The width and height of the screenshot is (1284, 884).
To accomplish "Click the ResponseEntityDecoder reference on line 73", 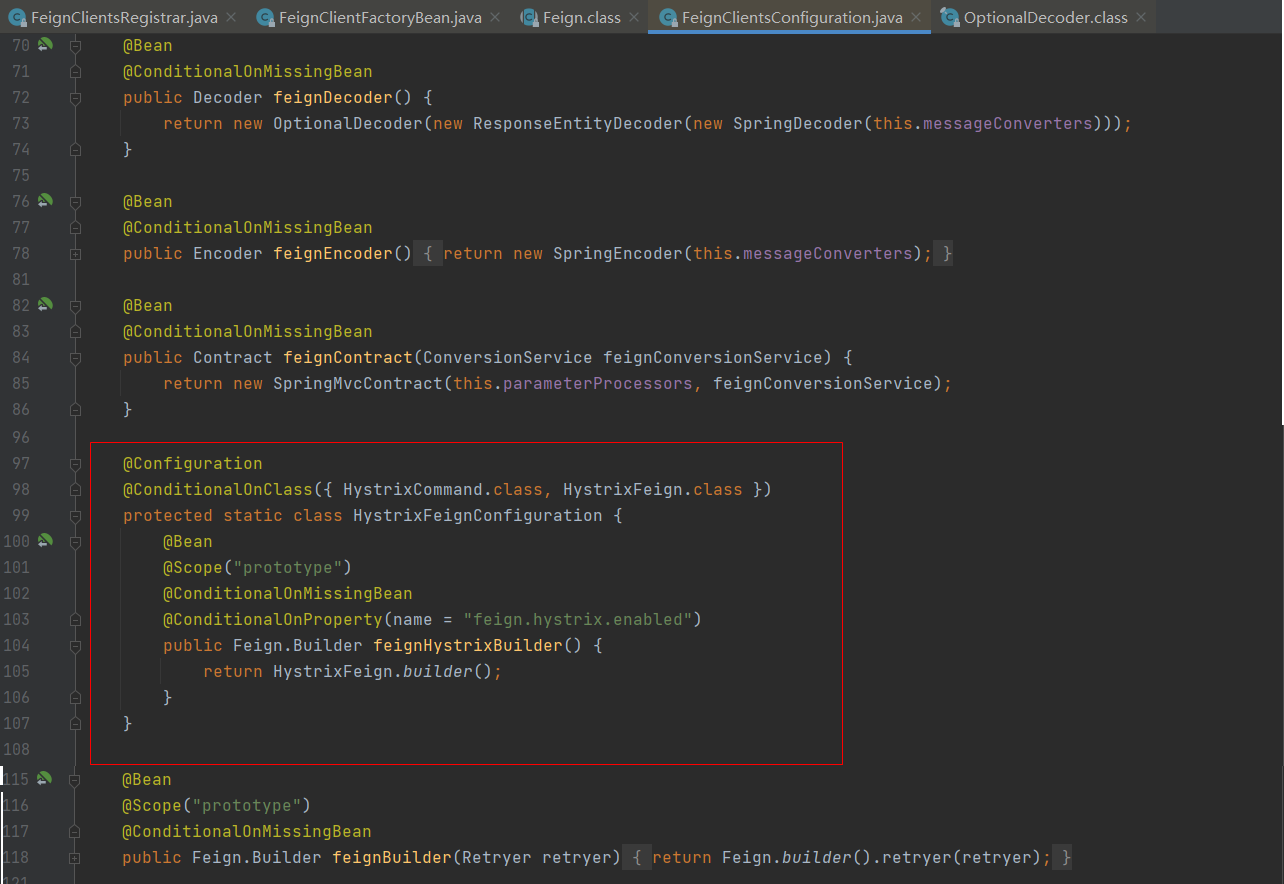I will point(578,124).
